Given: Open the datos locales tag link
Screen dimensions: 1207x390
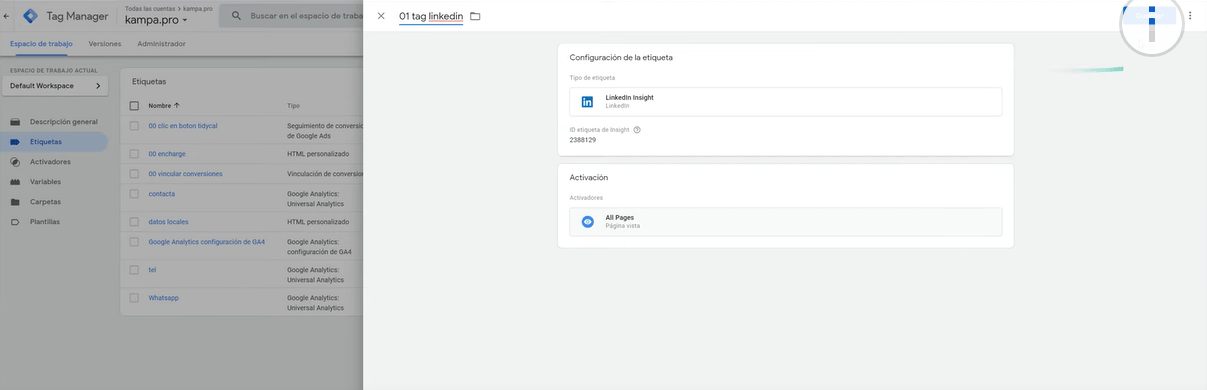Looking at the screenshot, I should 168,221.
